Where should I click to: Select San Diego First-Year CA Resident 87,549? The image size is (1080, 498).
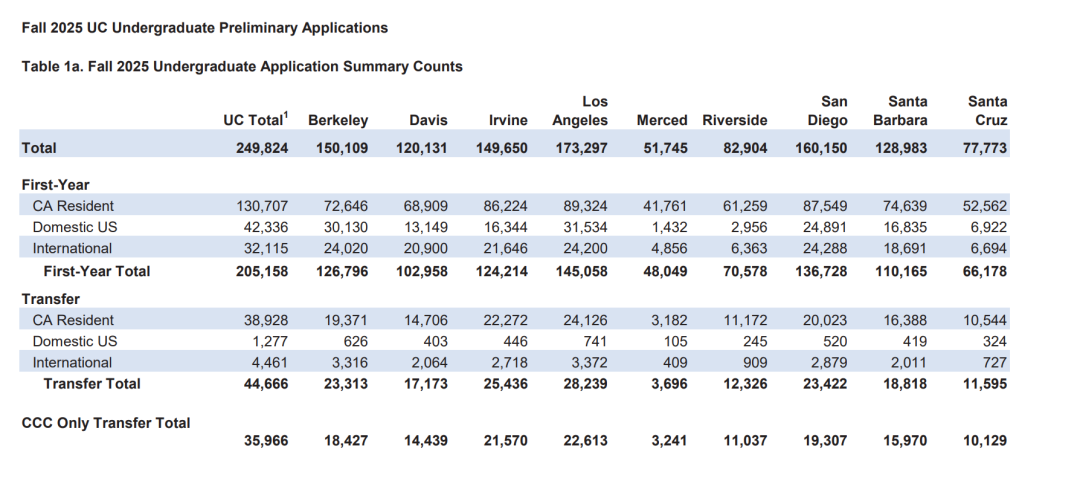pyautogui.click(x=825, y=205)
